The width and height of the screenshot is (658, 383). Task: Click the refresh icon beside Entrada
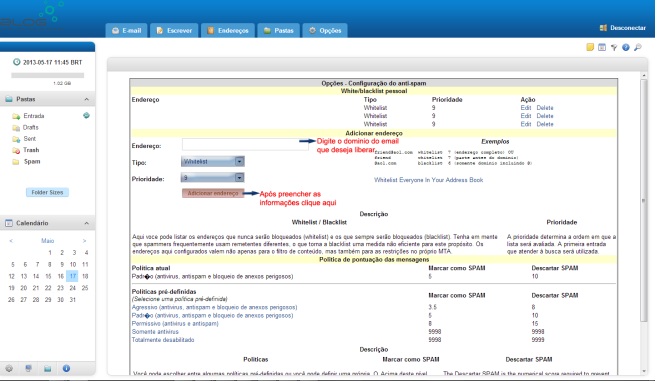(x=86, y=115)
